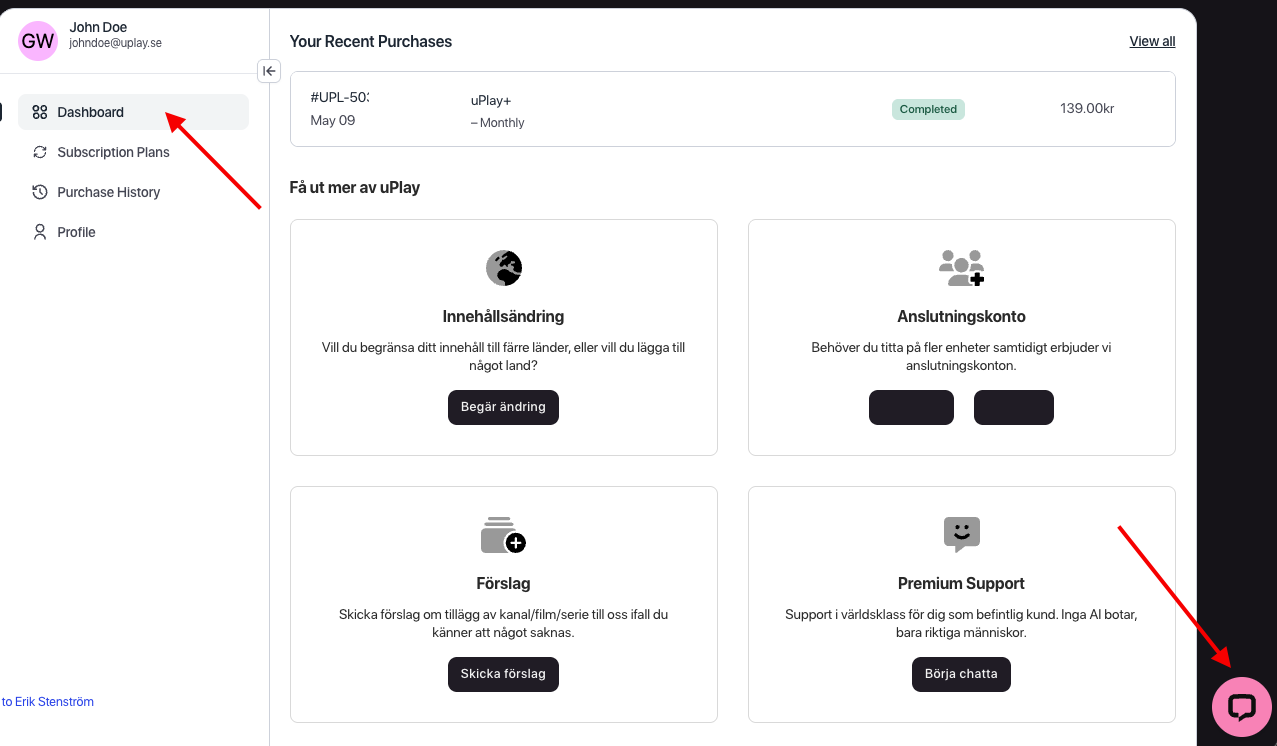Image resolution: width=1277 pixels, height=746 pixels.
Task: Click the uPlay+ purchase name
Action: pyautogui.click(x=491, y=100)
